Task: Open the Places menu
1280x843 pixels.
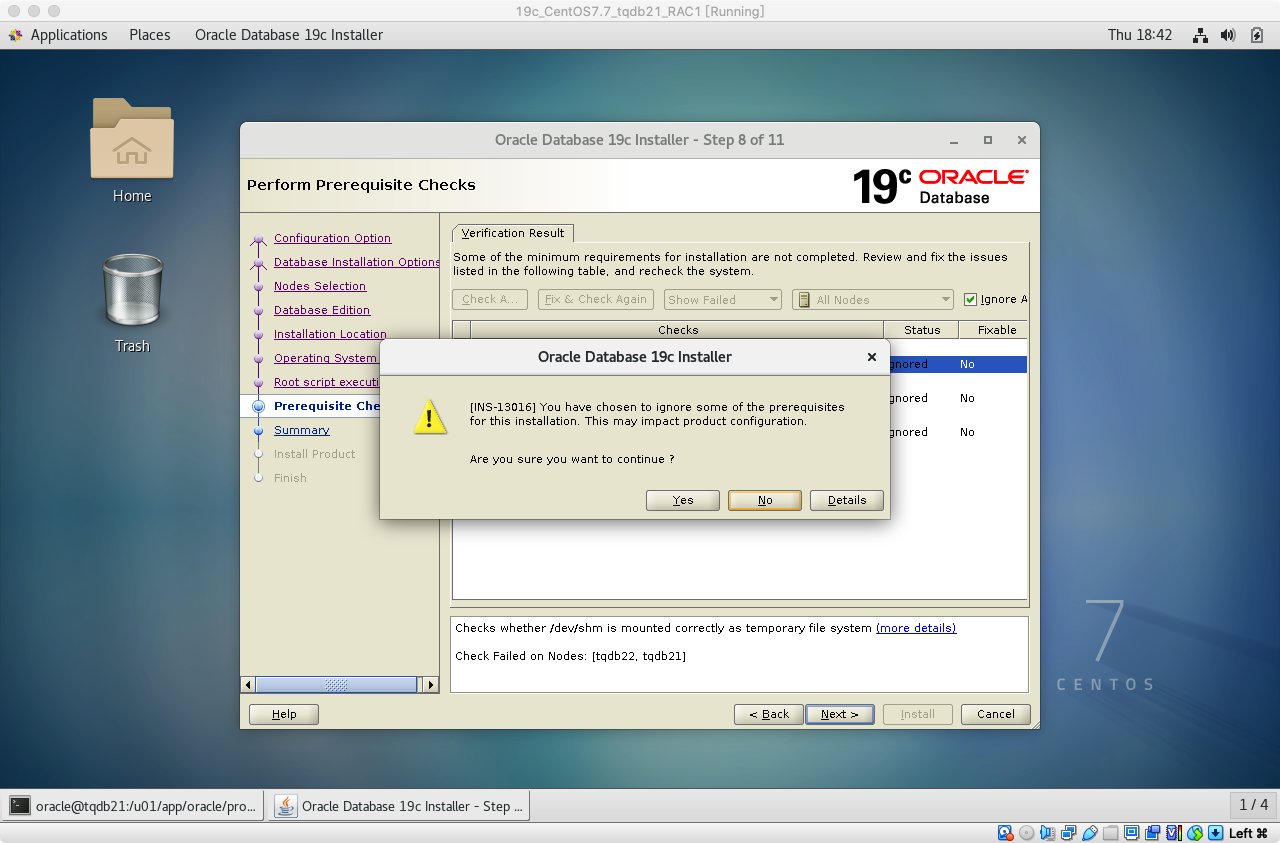Action: (150, 35)
